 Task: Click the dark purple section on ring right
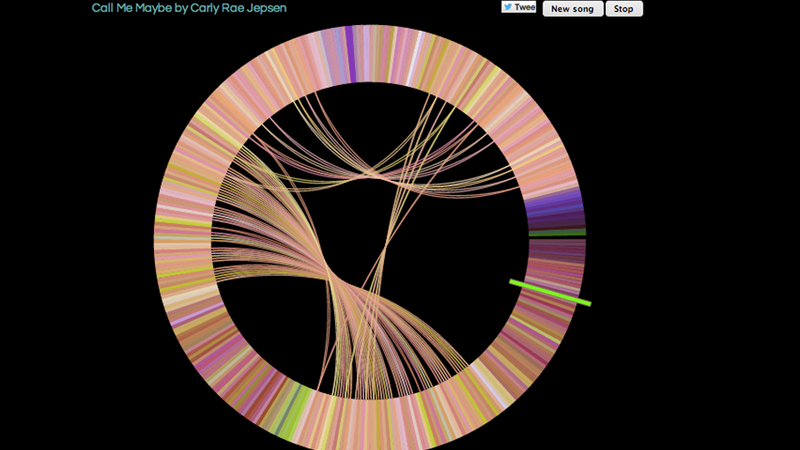click(x=556, y=212)
